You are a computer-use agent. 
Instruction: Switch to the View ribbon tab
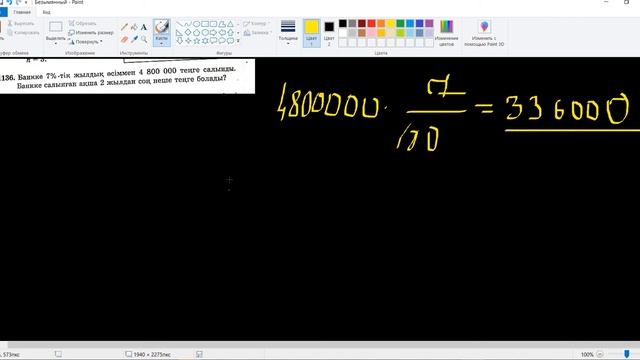coord(47,12)
